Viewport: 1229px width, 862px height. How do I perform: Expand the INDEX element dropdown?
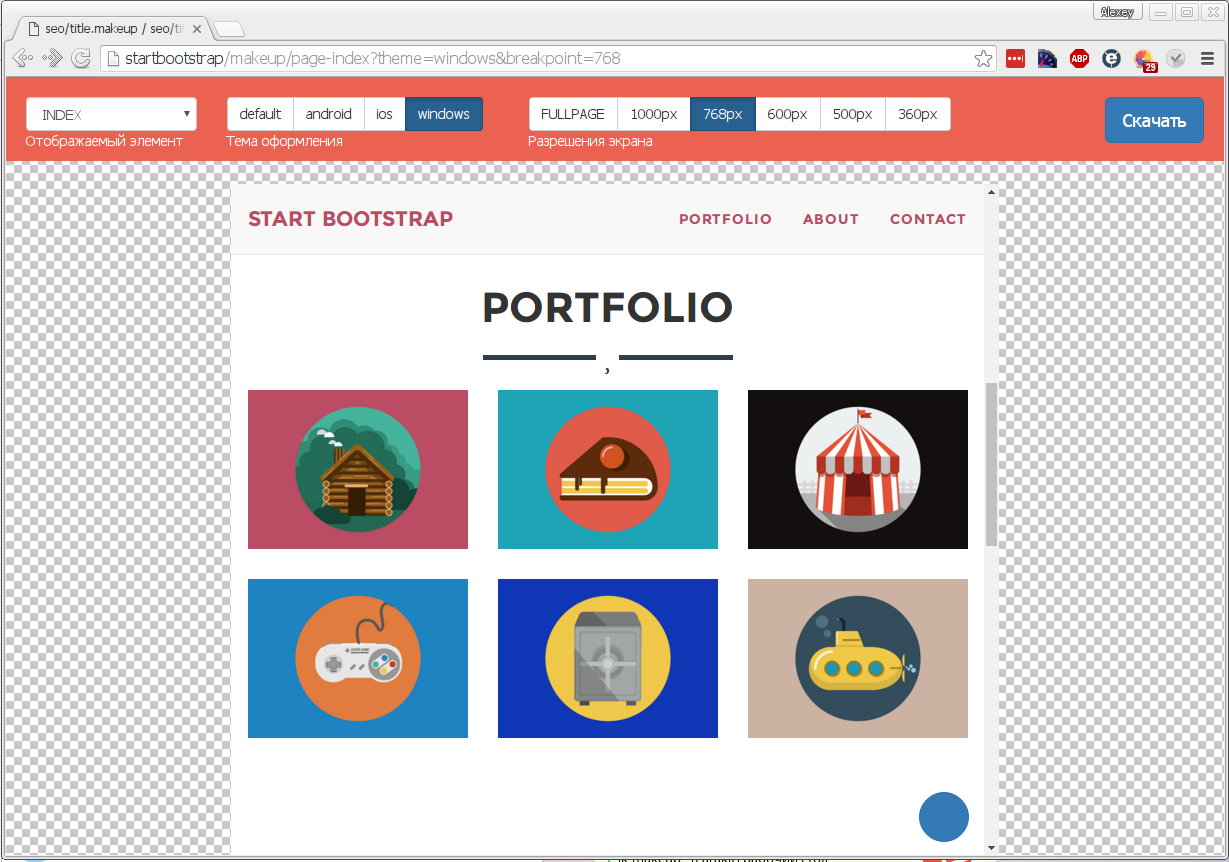(111, 114)
